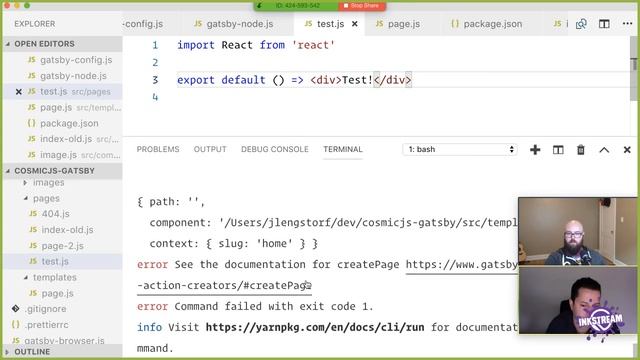
Task: Click the 'Command failed with exit code 1' line
Action: (255, 307)
